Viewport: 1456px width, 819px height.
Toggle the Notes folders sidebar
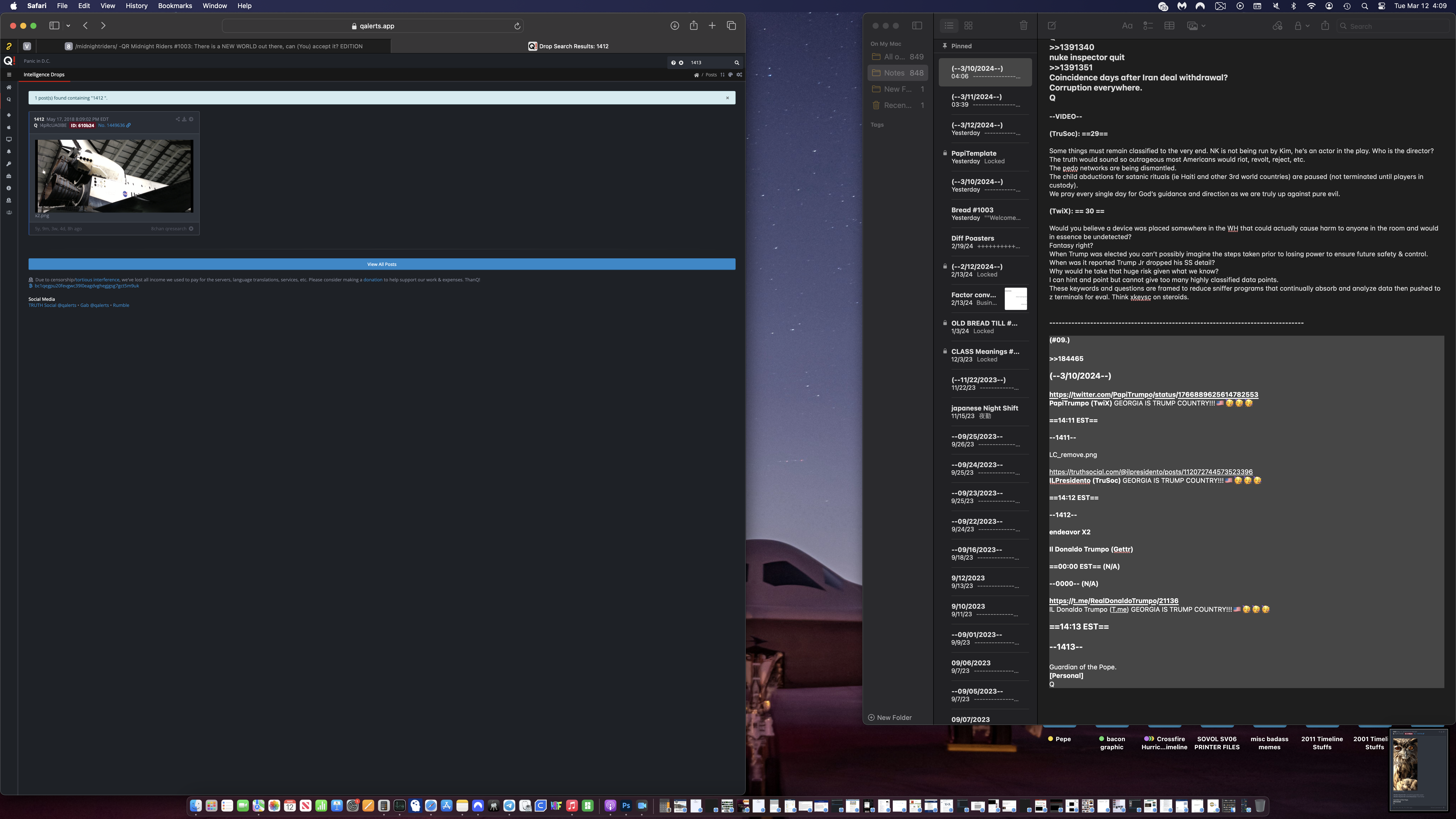(x=917, y=26)
